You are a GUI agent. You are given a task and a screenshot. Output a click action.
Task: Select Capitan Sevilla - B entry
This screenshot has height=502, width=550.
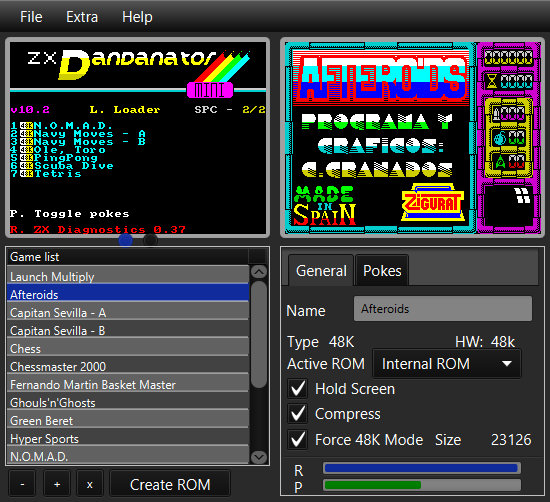click(128, 329)
